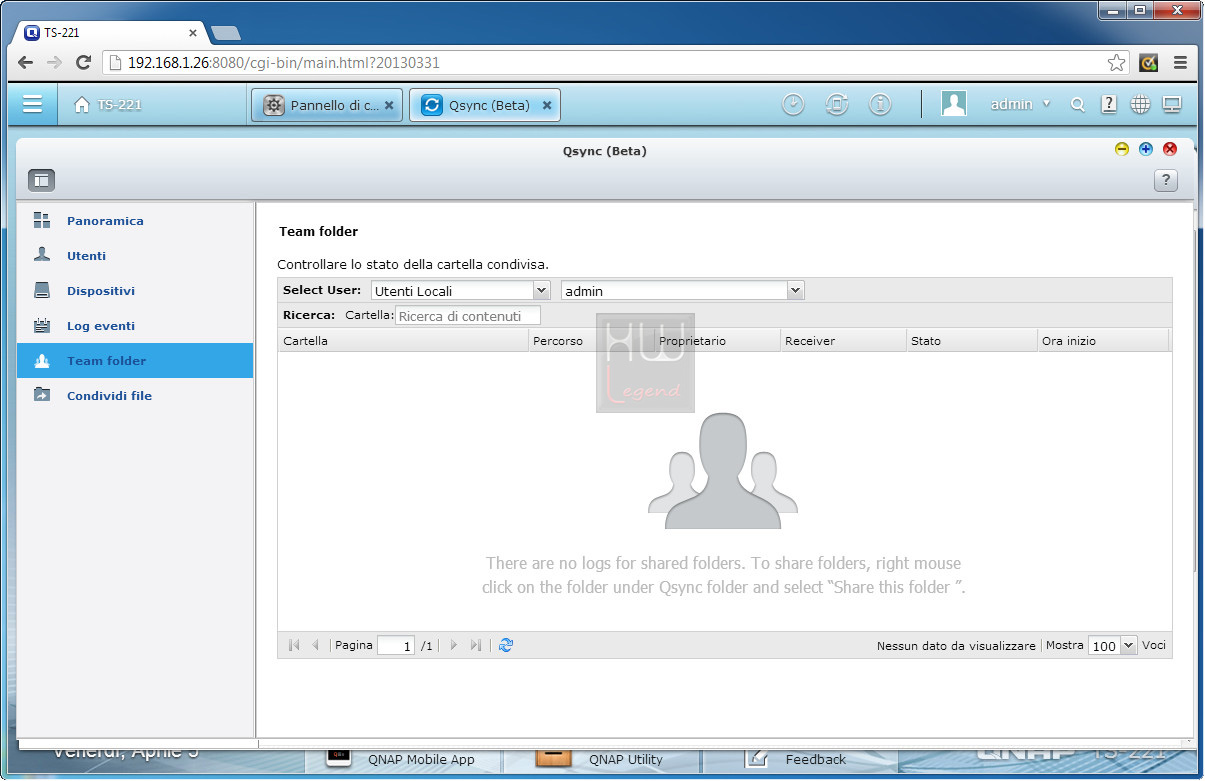Click the admin user avatar icon
This screenshot has height=781, width=1205.
pyautogui.click(x=954, y=104)
